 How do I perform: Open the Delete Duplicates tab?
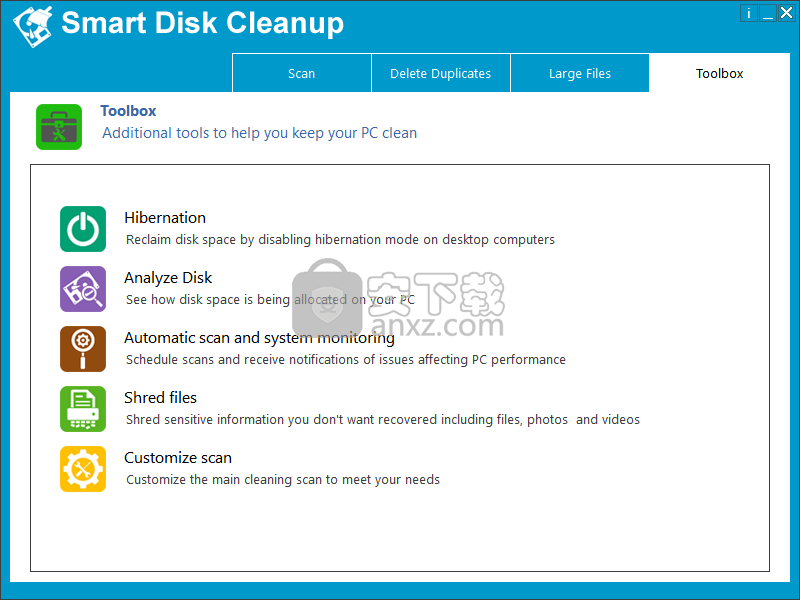[x=441, y=73]
